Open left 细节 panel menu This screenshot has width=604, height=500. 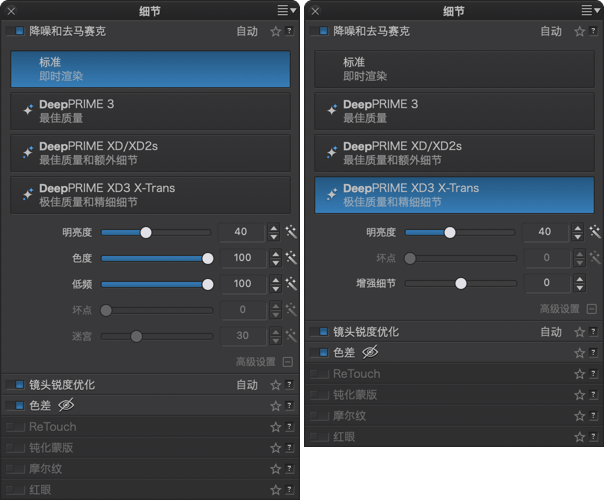(287, 10)
